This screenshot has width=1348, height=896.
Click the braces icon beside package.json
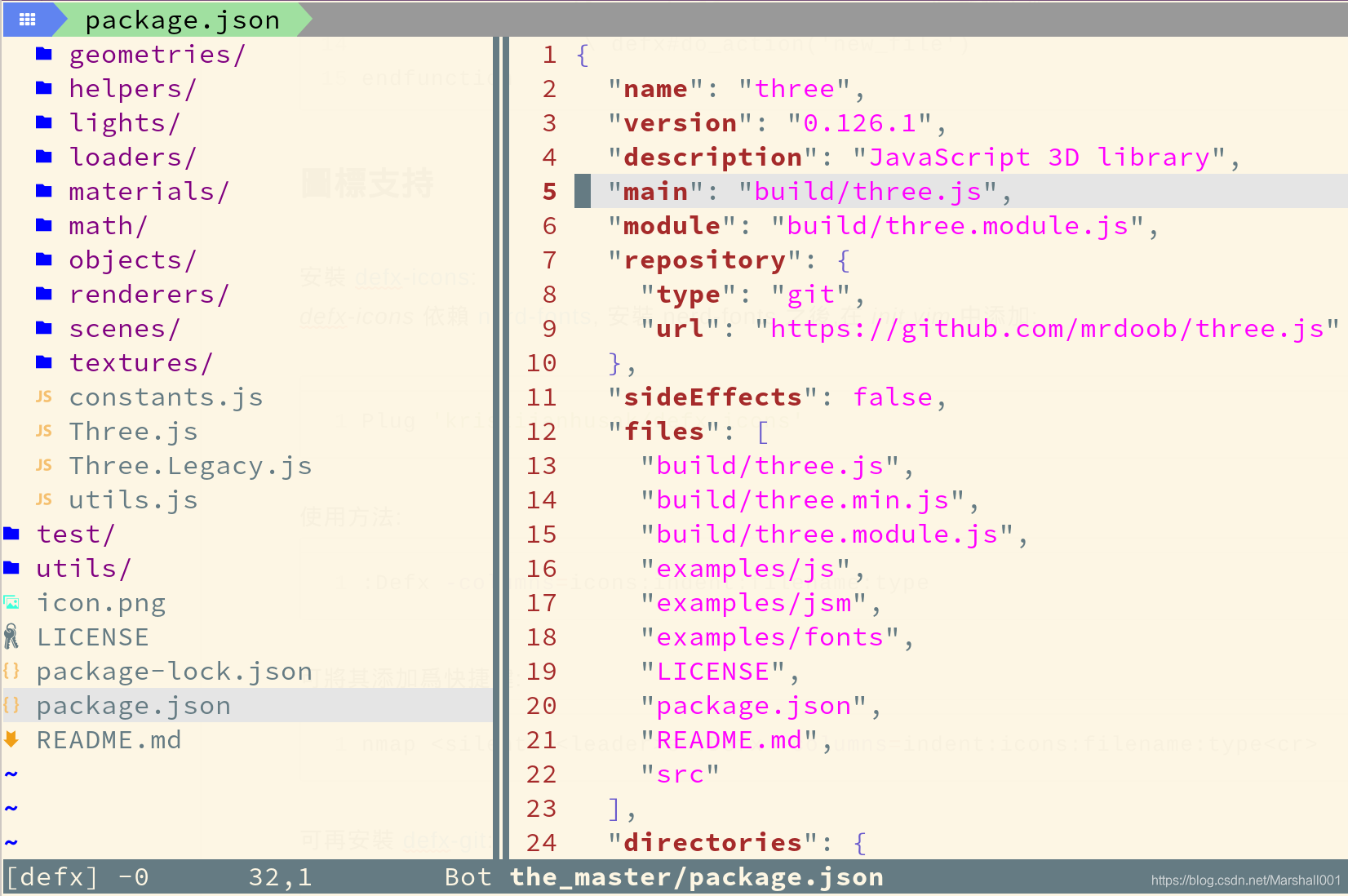pos(11,706)
